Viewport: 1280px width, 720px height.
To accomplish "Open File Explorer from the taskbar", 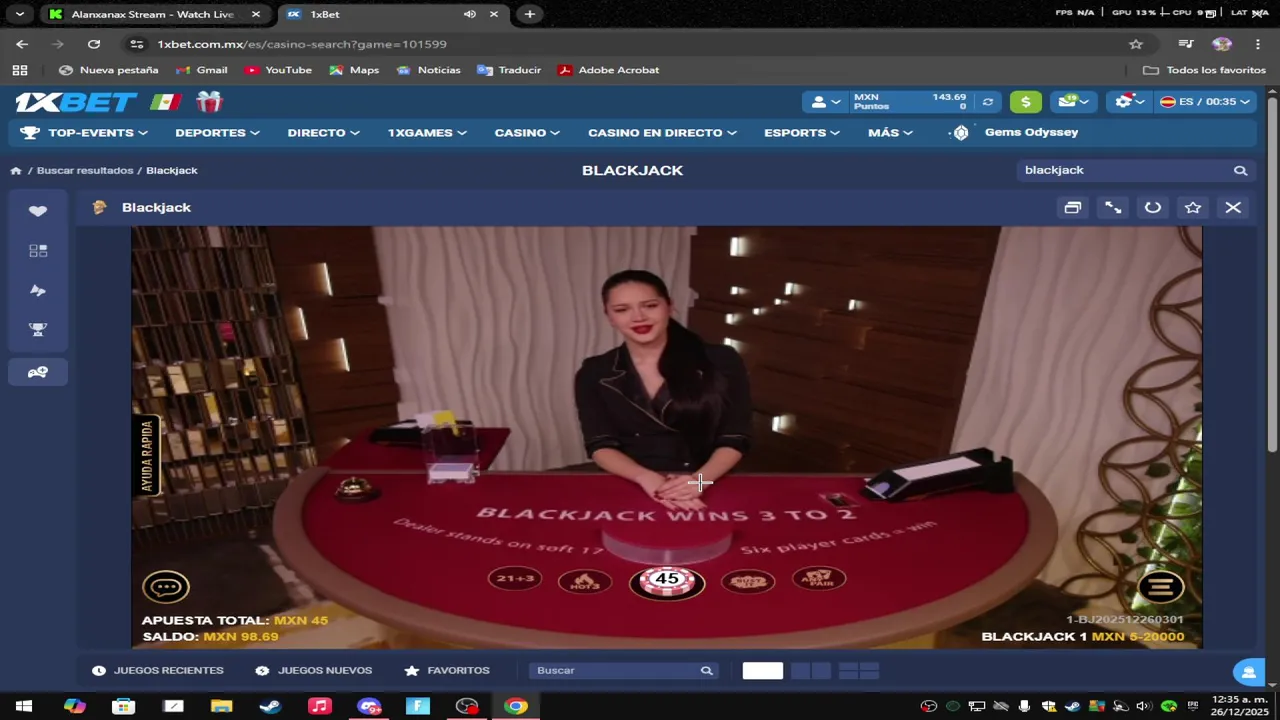I will [x=222, y=706].
